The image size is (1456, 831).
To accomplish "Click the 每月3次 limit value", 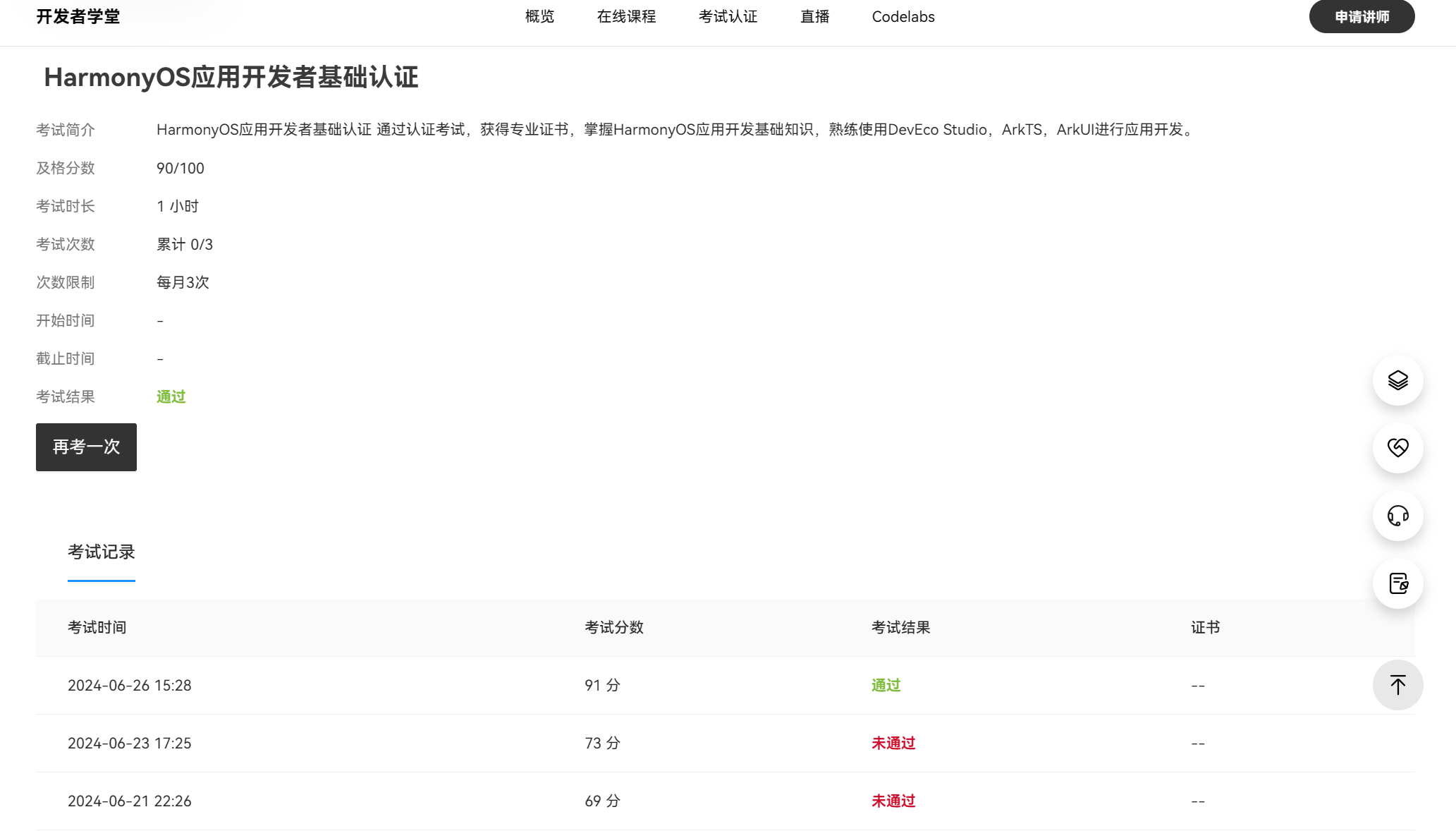I will coord(183,282).
